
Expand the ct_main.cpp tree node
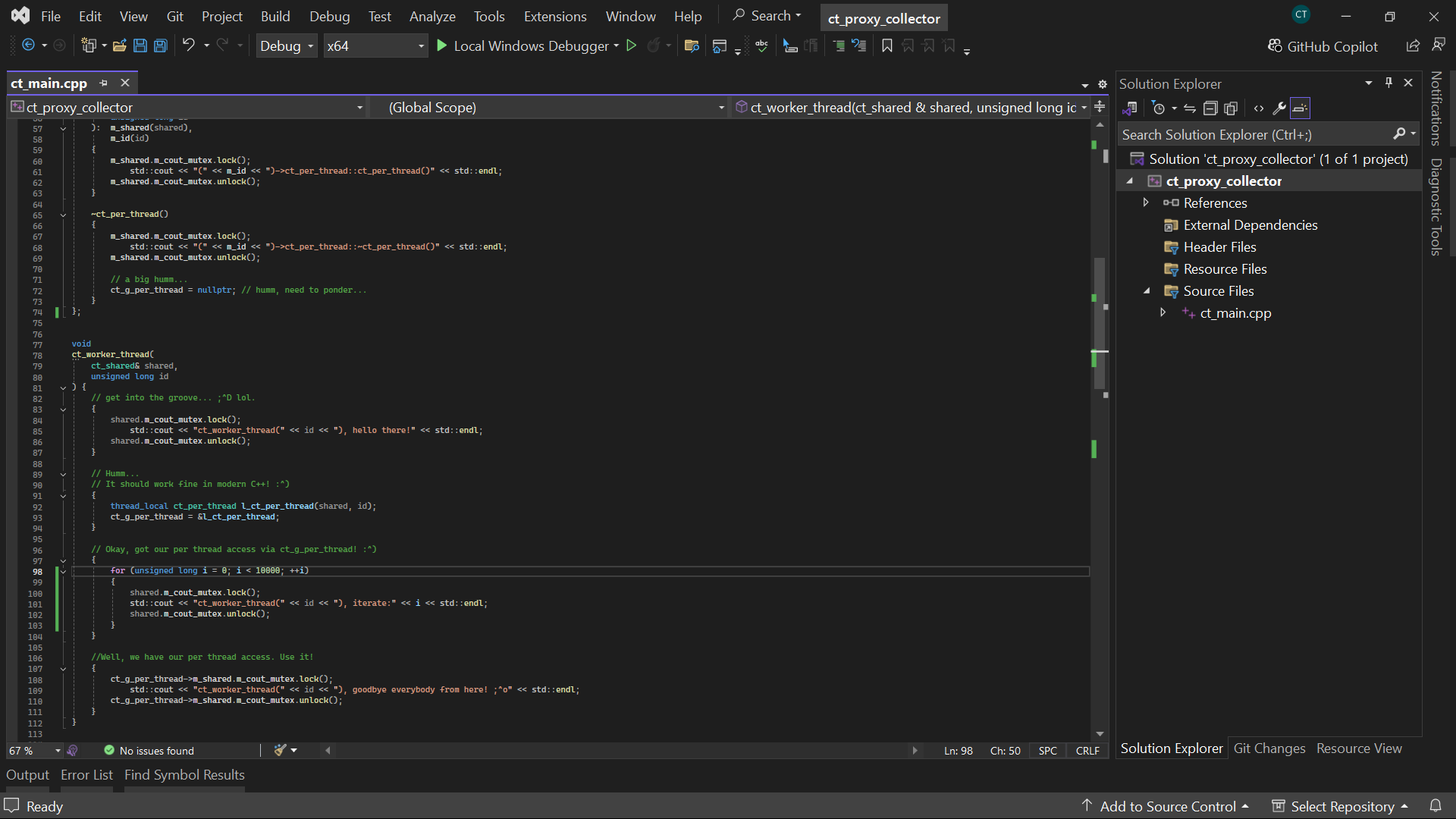click(1163, 312)
